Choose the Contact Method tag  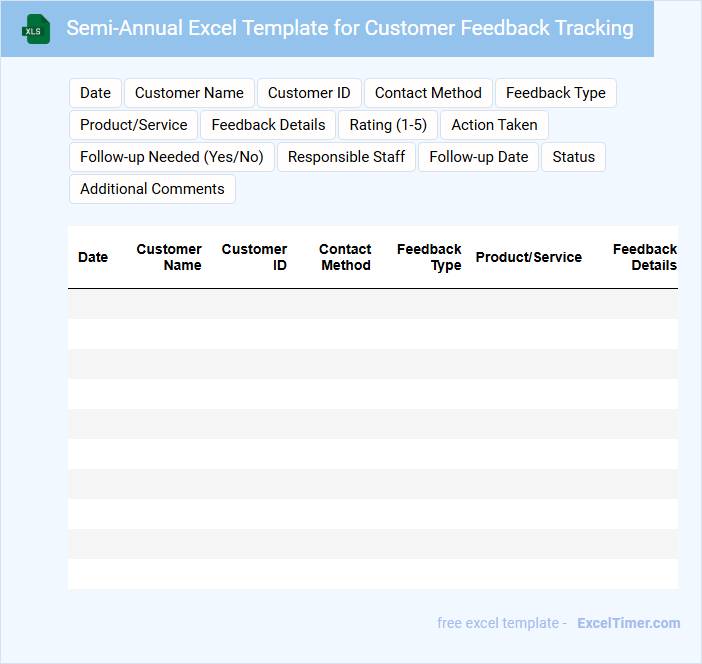428,93
